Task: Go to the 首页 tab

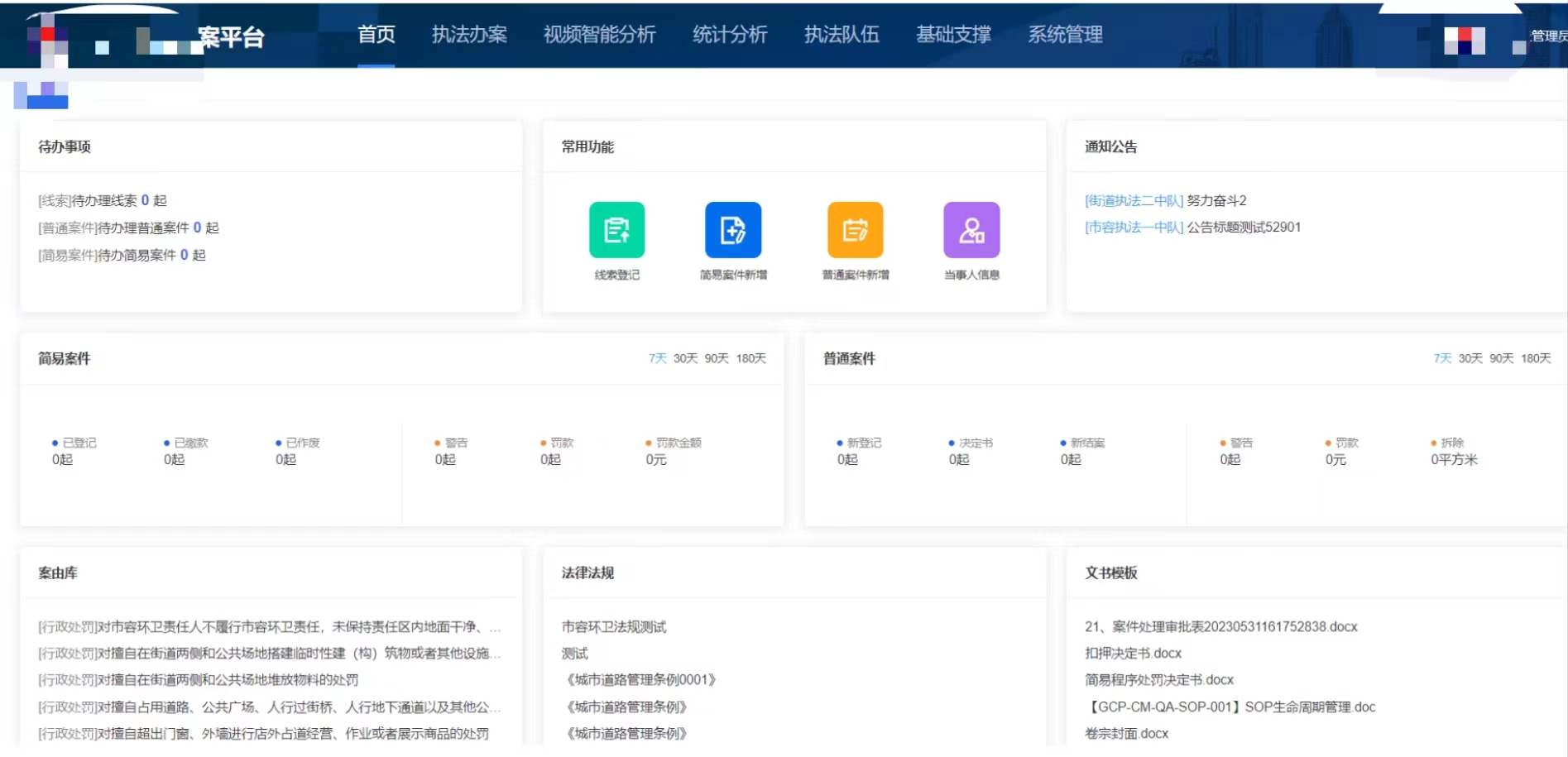Action: point(376,35)
